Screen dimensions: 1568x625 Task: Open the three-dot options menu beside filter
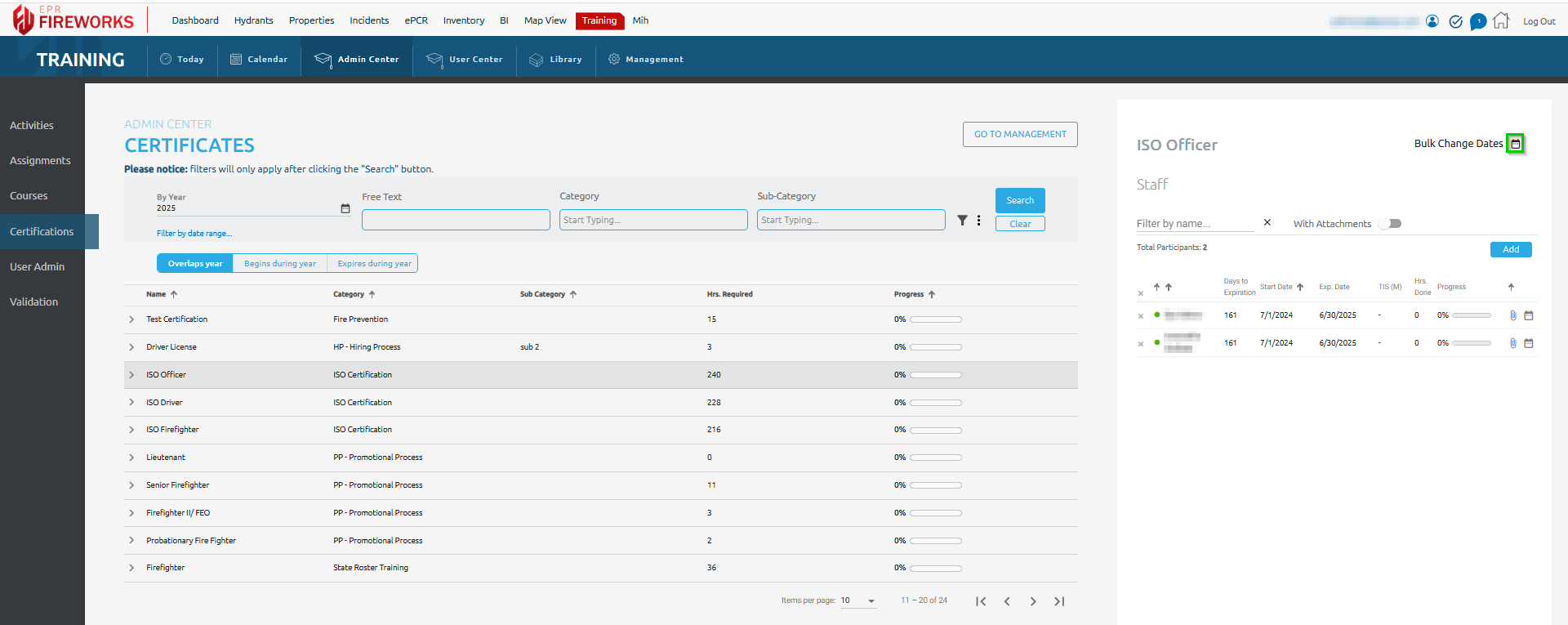click(x=978, y=220)
